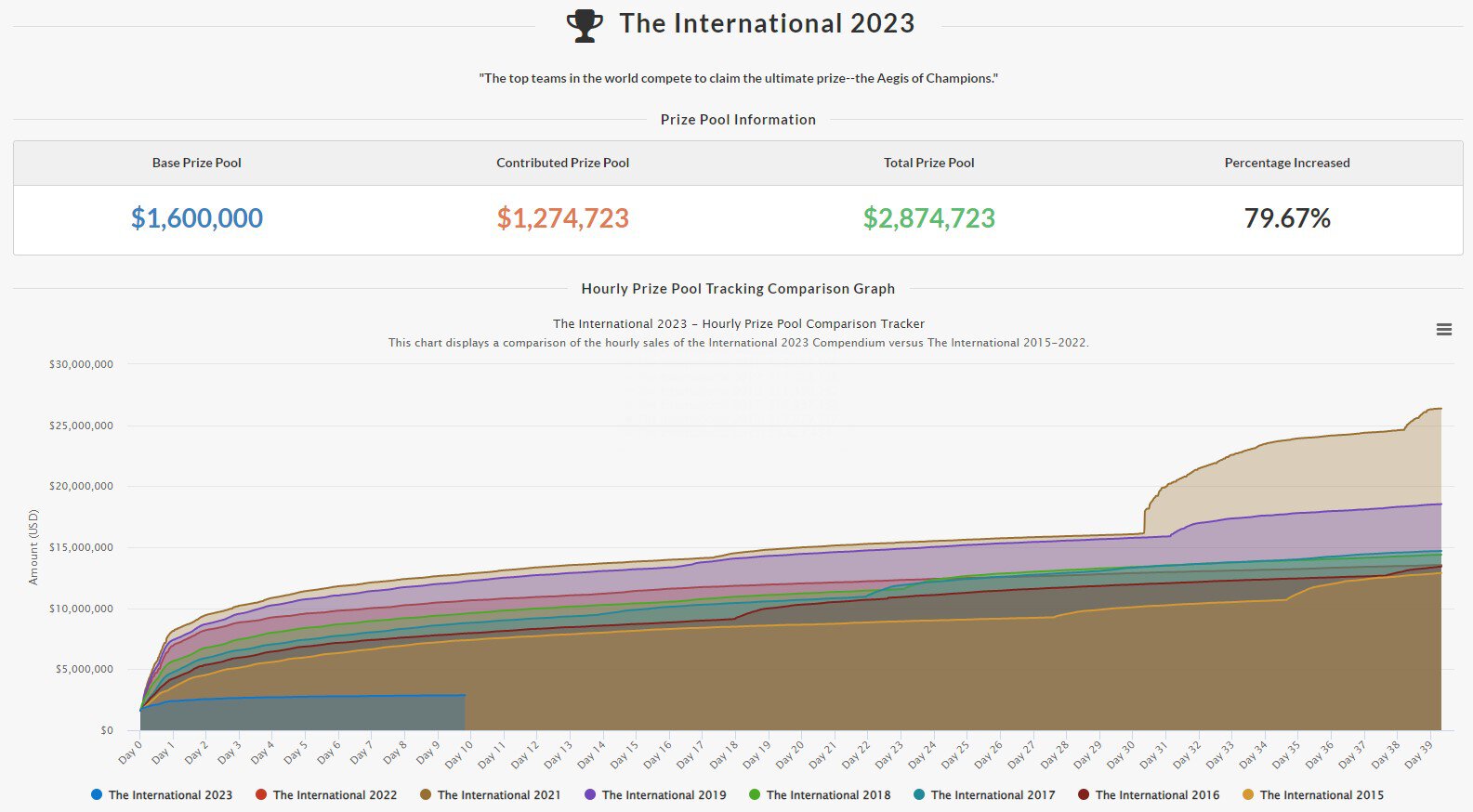Hide The International 2021 series in legend
This screenshot has width=1473, height=812.
coord(499,795)
